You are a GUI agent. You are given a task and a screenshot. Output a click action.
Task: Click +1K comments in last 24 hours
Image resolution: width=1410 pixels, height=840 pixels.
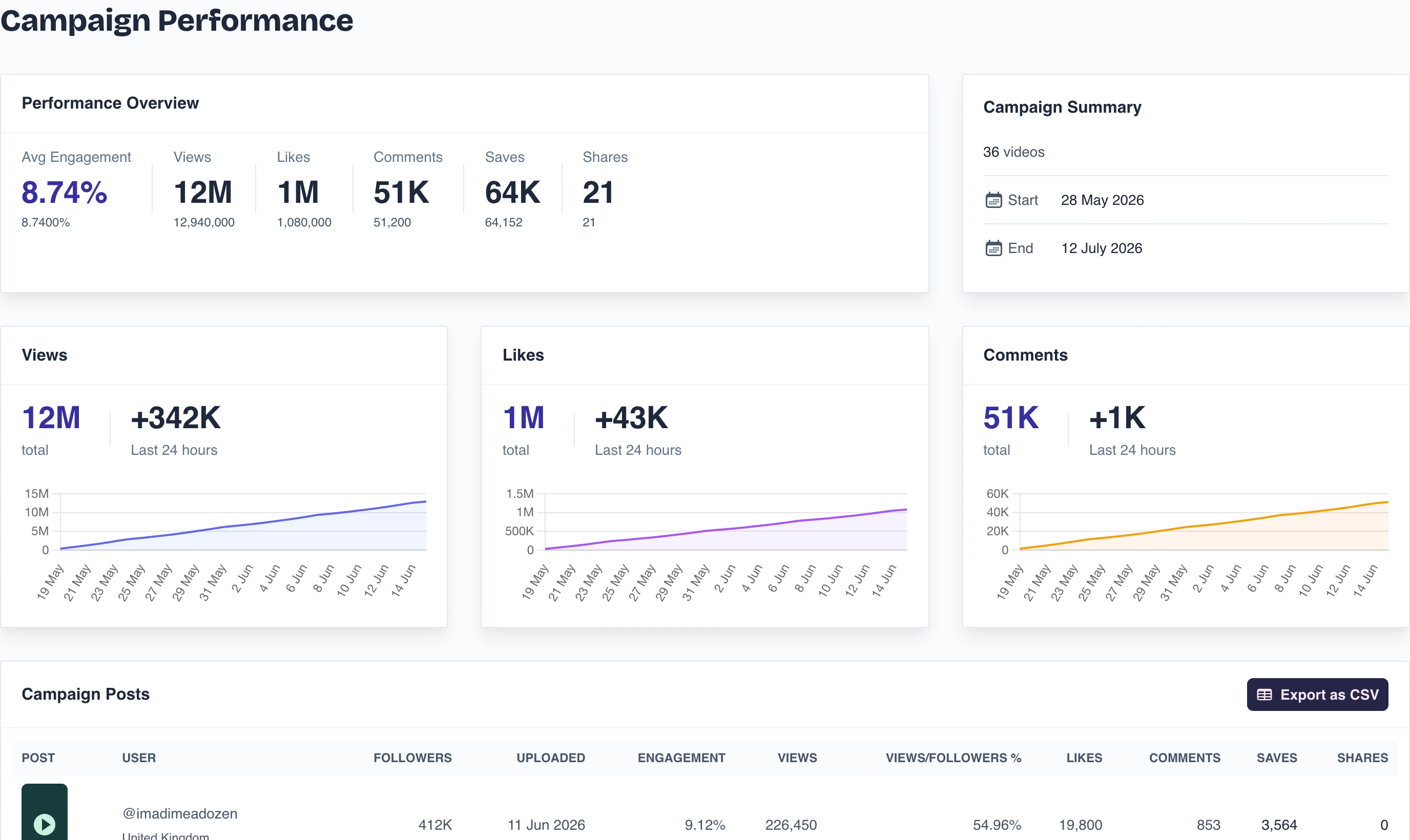(x=1117, y=418)
